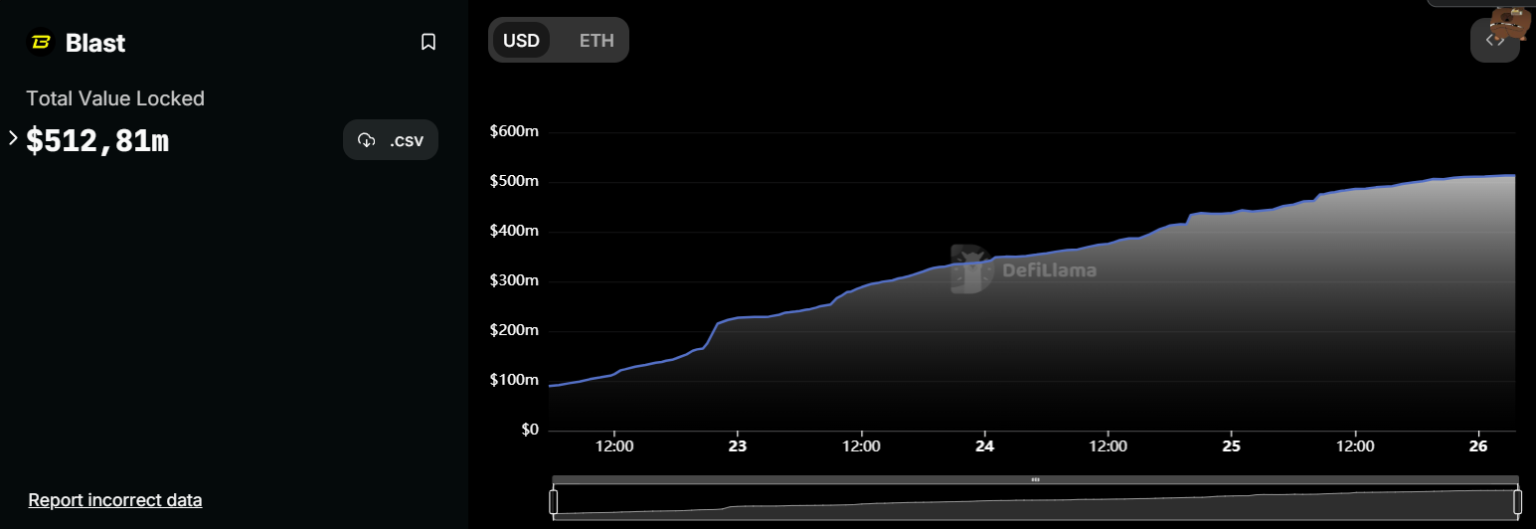1536x529 pixels.
Task: Bookmark the Blast protocol
Action: (x=428, y=42)
